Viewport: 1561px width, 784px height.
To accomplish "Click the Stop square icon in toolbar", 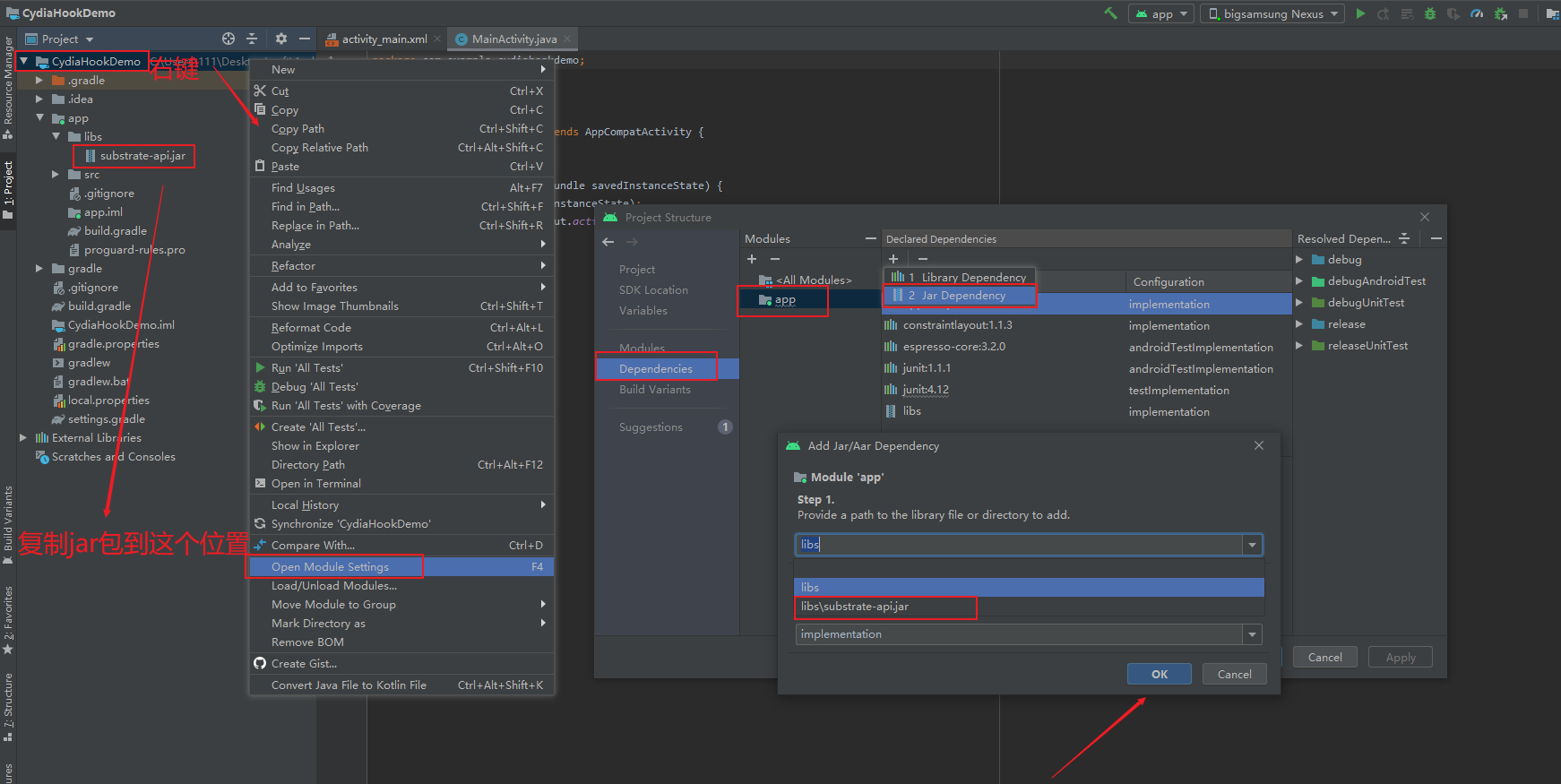I will click(x=1523, y=13).
